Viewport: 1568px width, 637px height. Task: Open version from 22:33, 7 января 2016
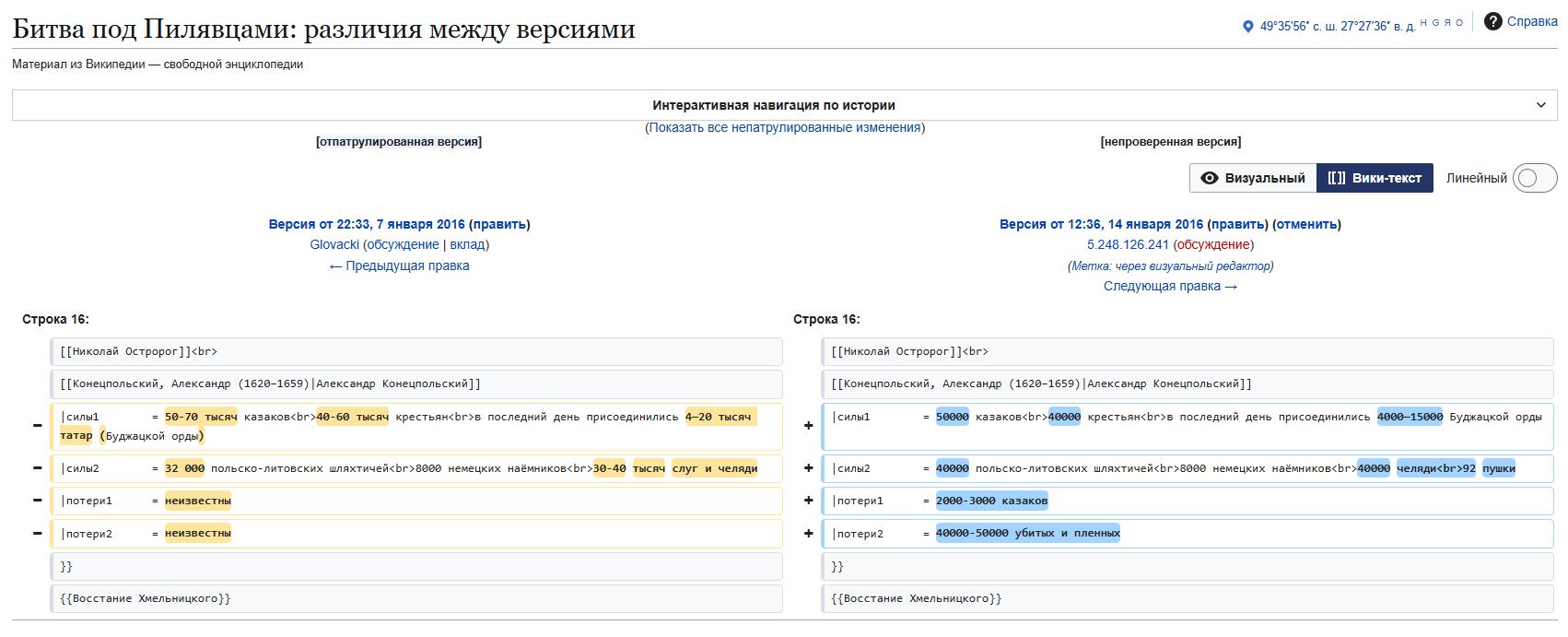click(367, 224)
